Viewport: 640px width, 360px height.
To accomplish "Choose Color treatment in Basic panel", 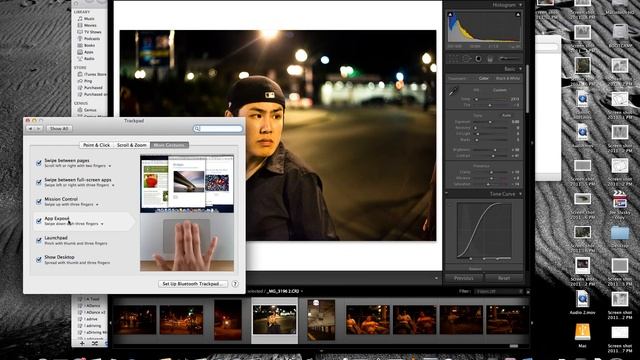I will point(484,78).
